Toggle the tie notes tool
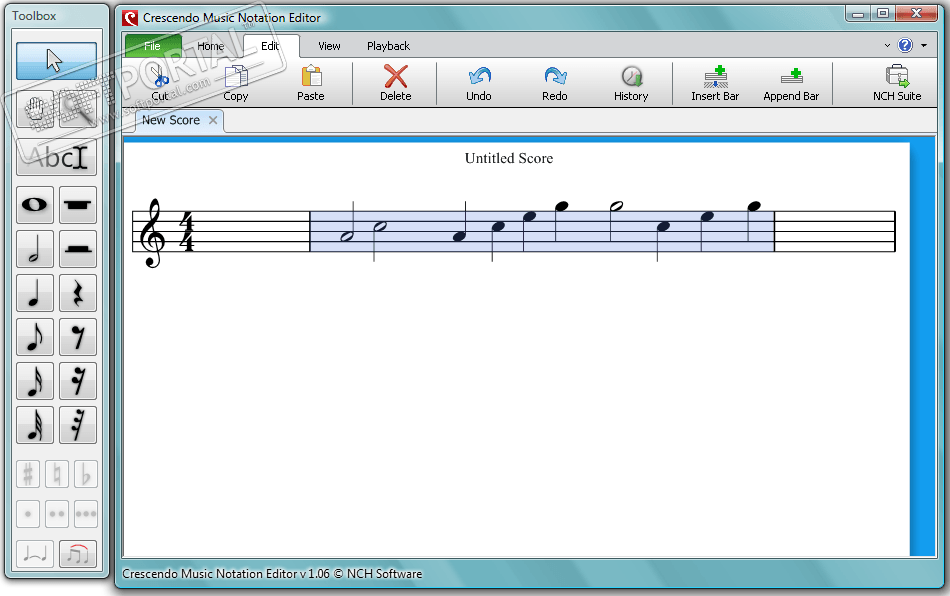 coord(35,554)
